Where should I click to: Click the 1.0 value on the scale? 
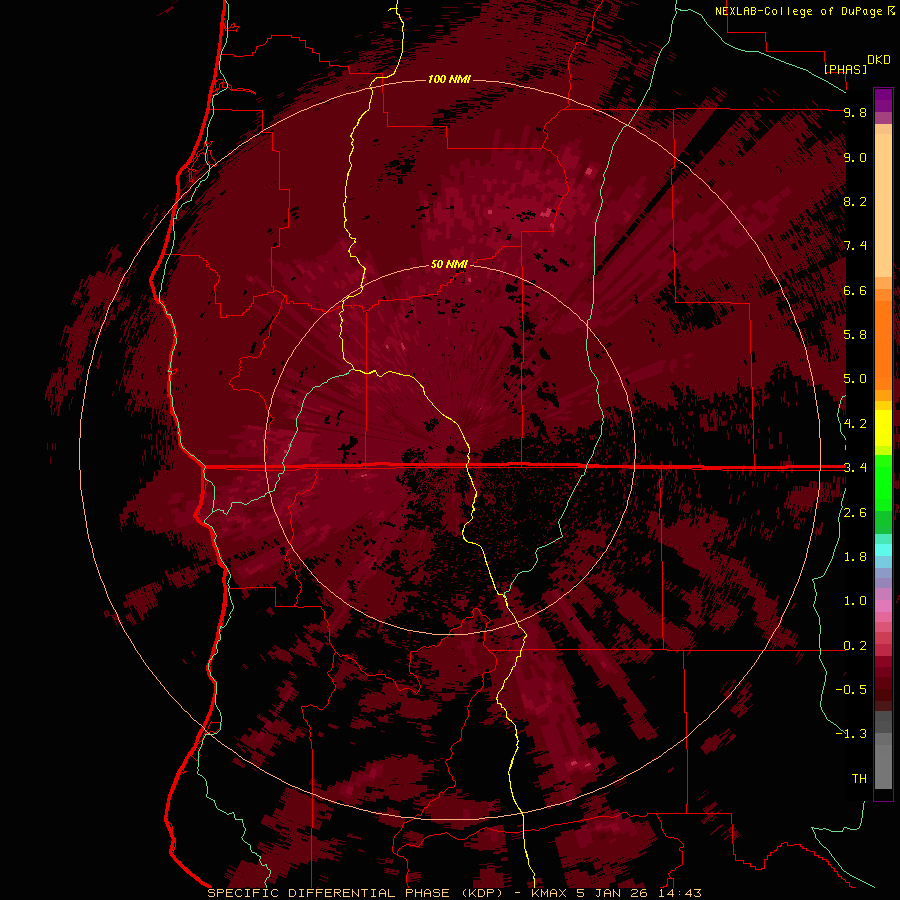click(855, 601)
